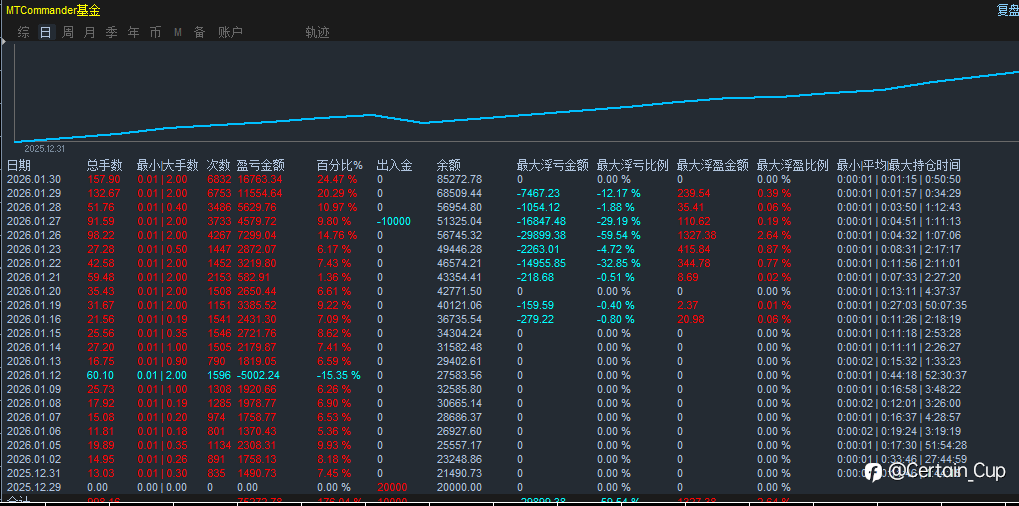Viewport: 1019px width, 506px height.
Task: Click -29899.38 in the 2026.01.26 row
Action: tap(541, 235)
